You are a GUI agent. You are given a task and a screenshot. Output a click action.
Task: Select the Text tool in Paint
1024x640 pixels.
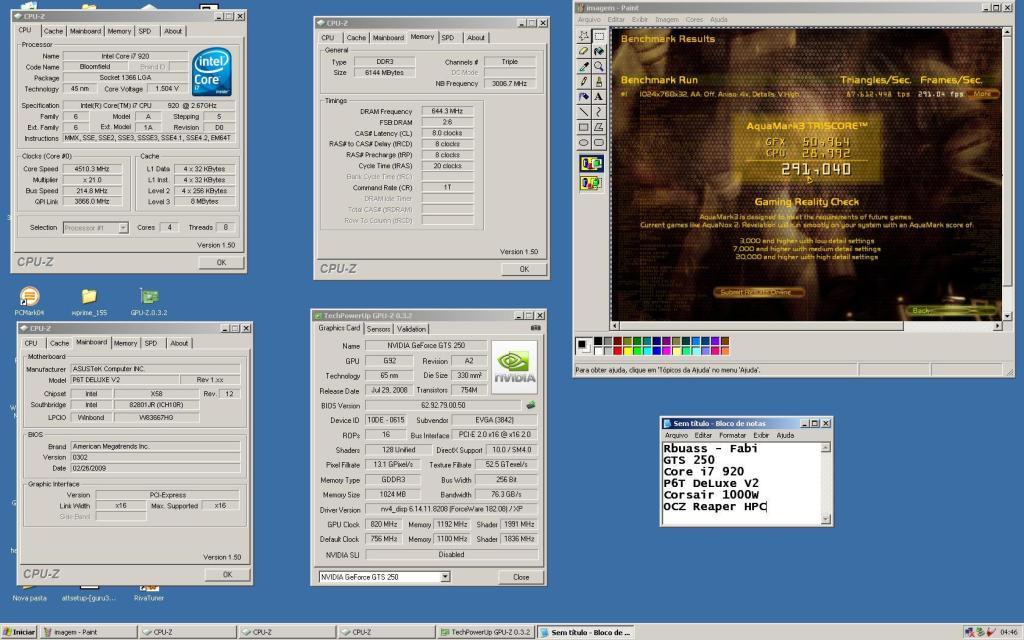598,97
